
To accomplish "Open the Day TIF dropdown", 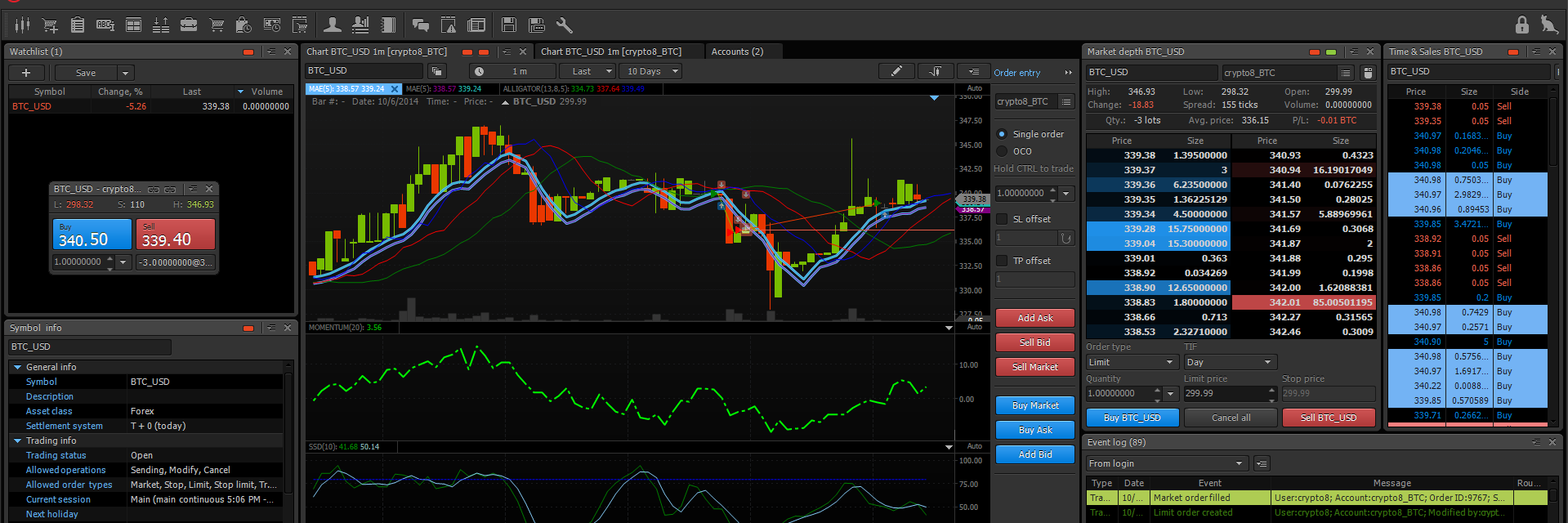I will click(x=1230, y=362).
